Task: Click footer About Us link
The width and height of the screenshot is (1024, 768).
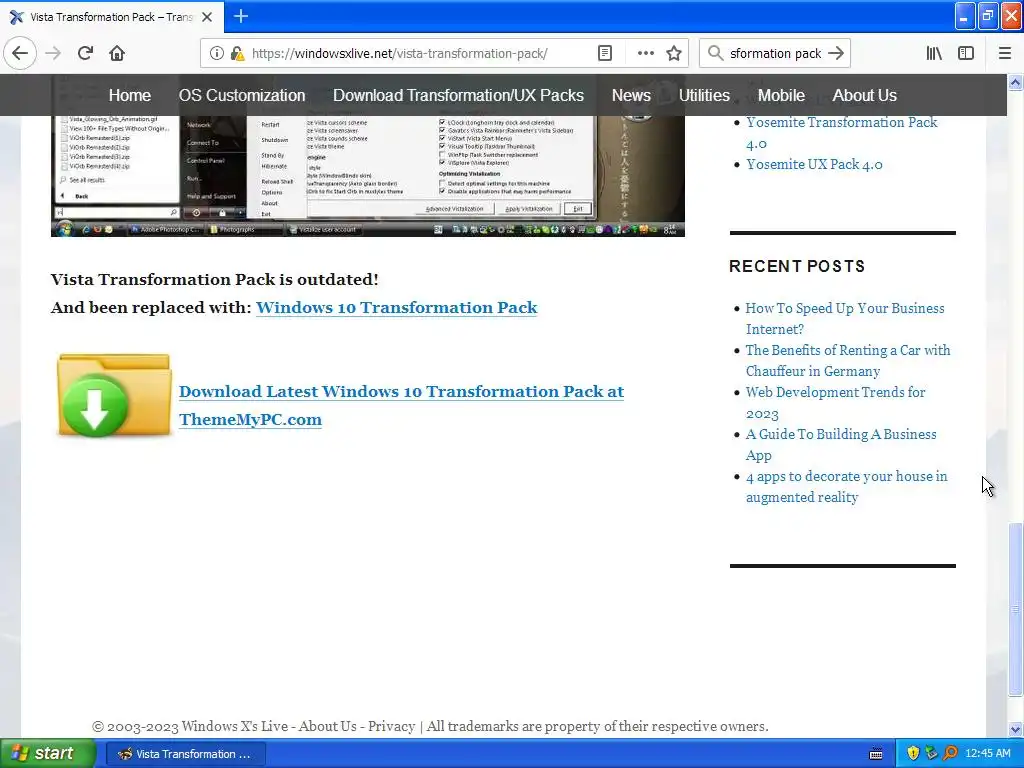Action: (327, 726)
